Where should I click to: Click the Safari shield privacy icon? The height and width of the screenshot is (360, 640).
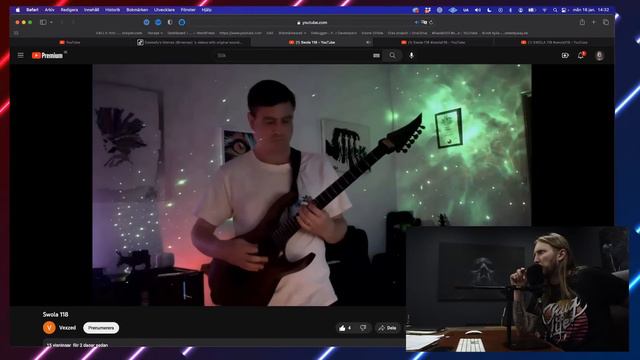pos(170,22)
